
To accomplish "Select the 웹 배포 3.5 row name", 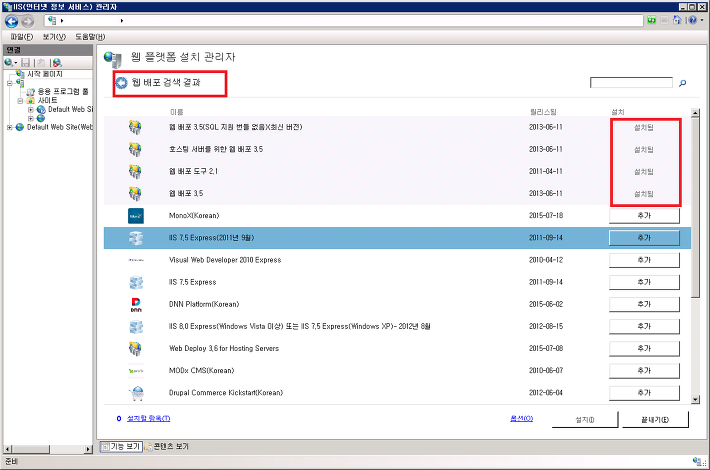I will [186, 194].
